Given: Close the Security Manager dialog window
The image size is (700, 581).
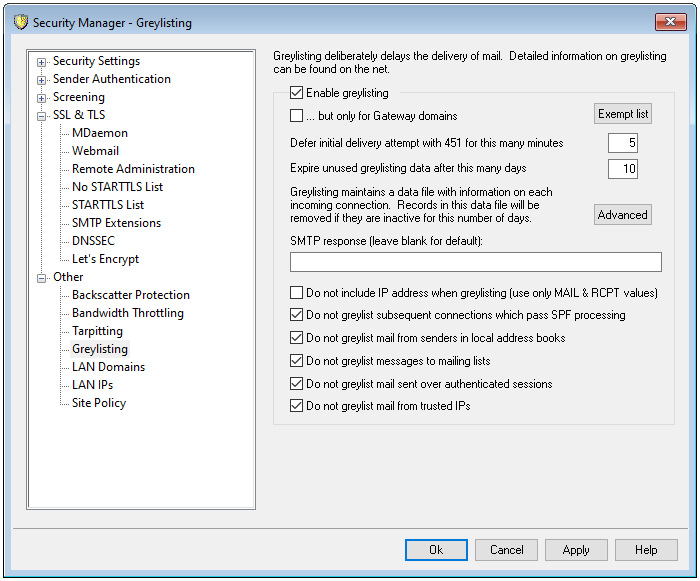Looking at the screenshot, I should click(x=669, y=22).
